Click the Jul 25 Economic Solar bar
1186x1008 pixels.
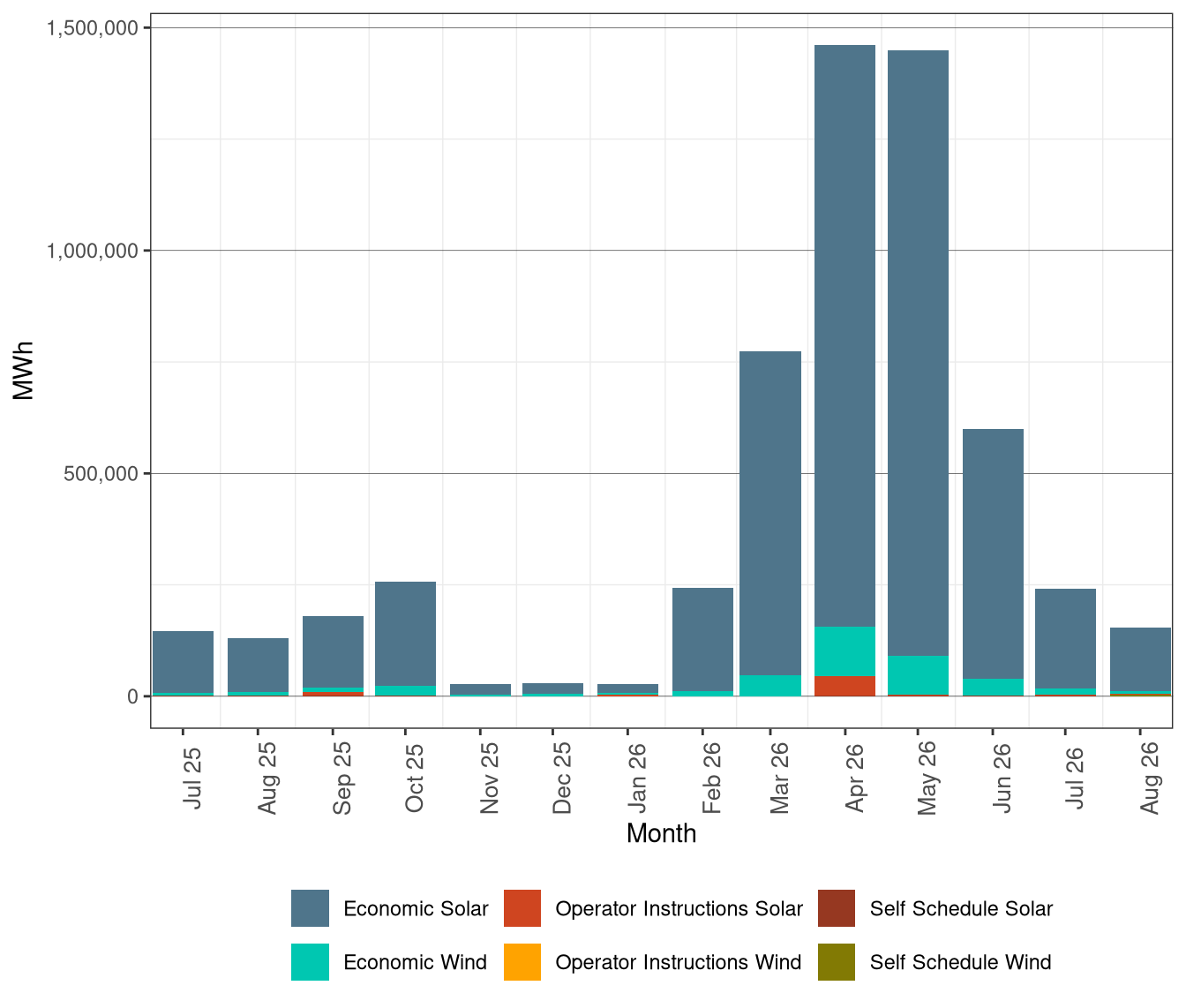pos(183,662)
